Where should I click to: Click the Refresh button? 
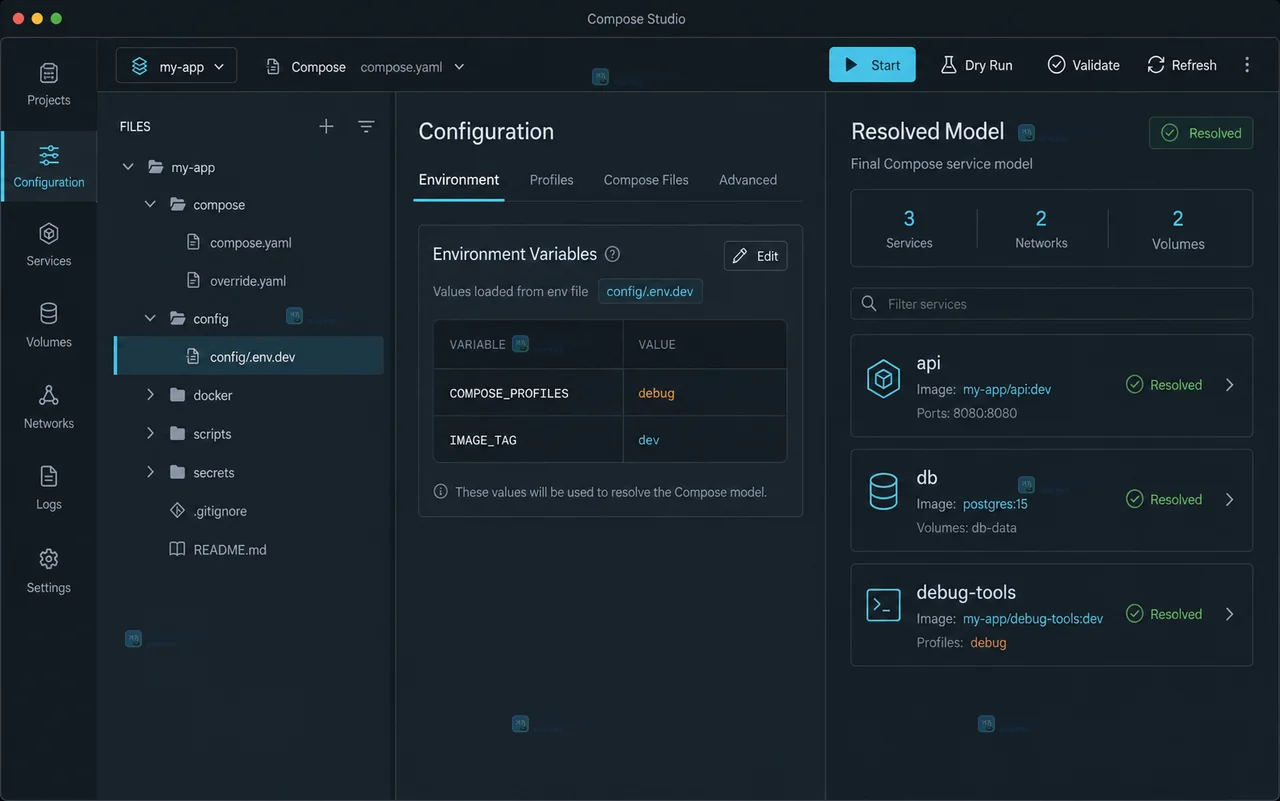tap(1182, 65)
